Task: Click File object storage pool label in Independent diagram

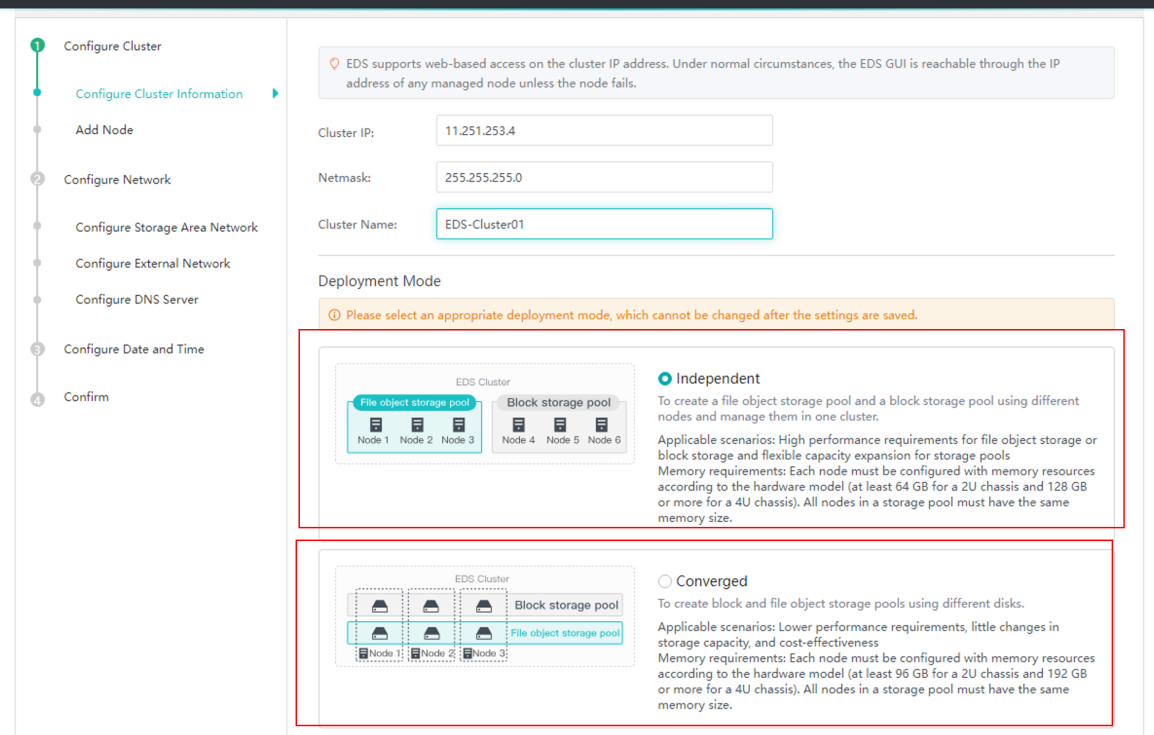Action: 414,402
